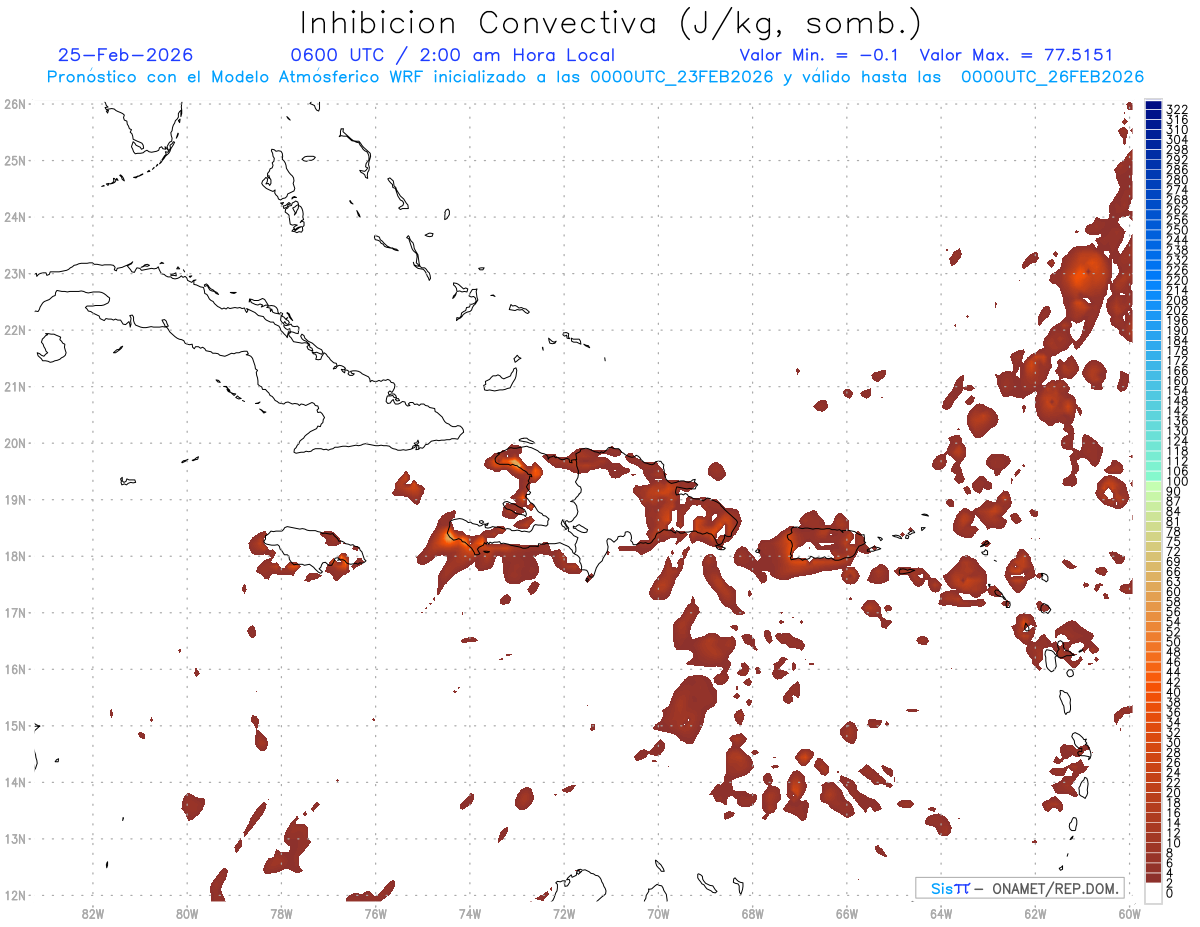This screenshot has height=927, width=1200.
Task: Click the longitude label "66W"
Action: click(x=847, y=913)
